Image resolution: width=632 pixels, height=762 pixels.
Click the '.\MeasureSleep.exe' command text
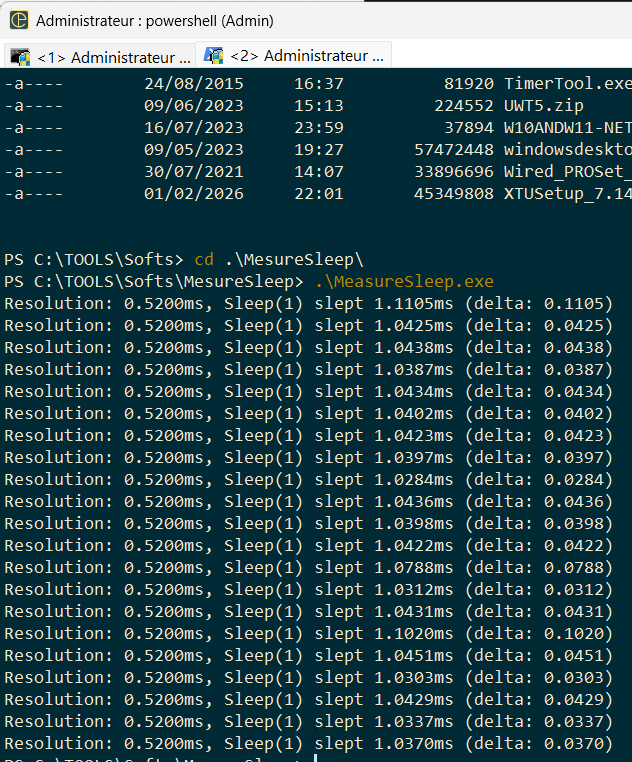coord(403,281)
